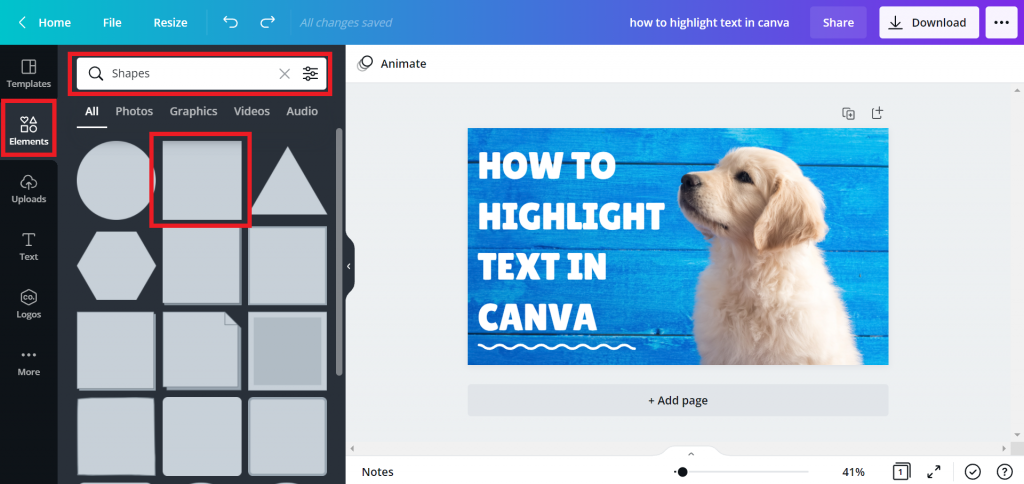Click the checkmark circle icon

(x=973, y=471)
